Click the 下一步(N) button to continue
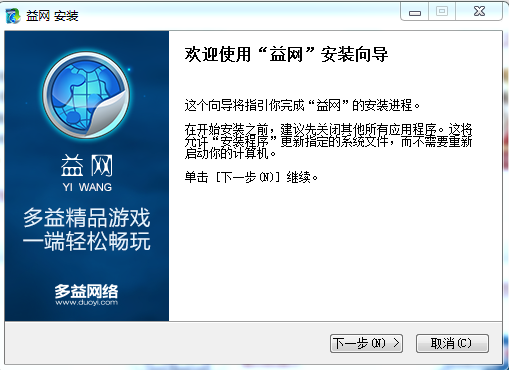This screenshot has width=509, height=370. coord(366,343)
